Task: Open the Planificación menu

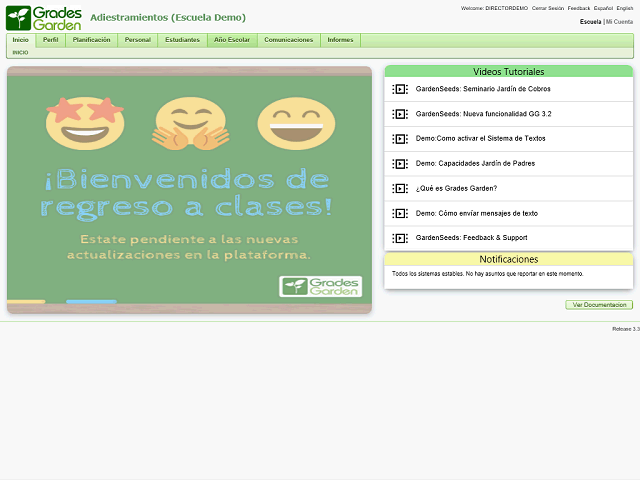Action: click(x=91, y=40)
